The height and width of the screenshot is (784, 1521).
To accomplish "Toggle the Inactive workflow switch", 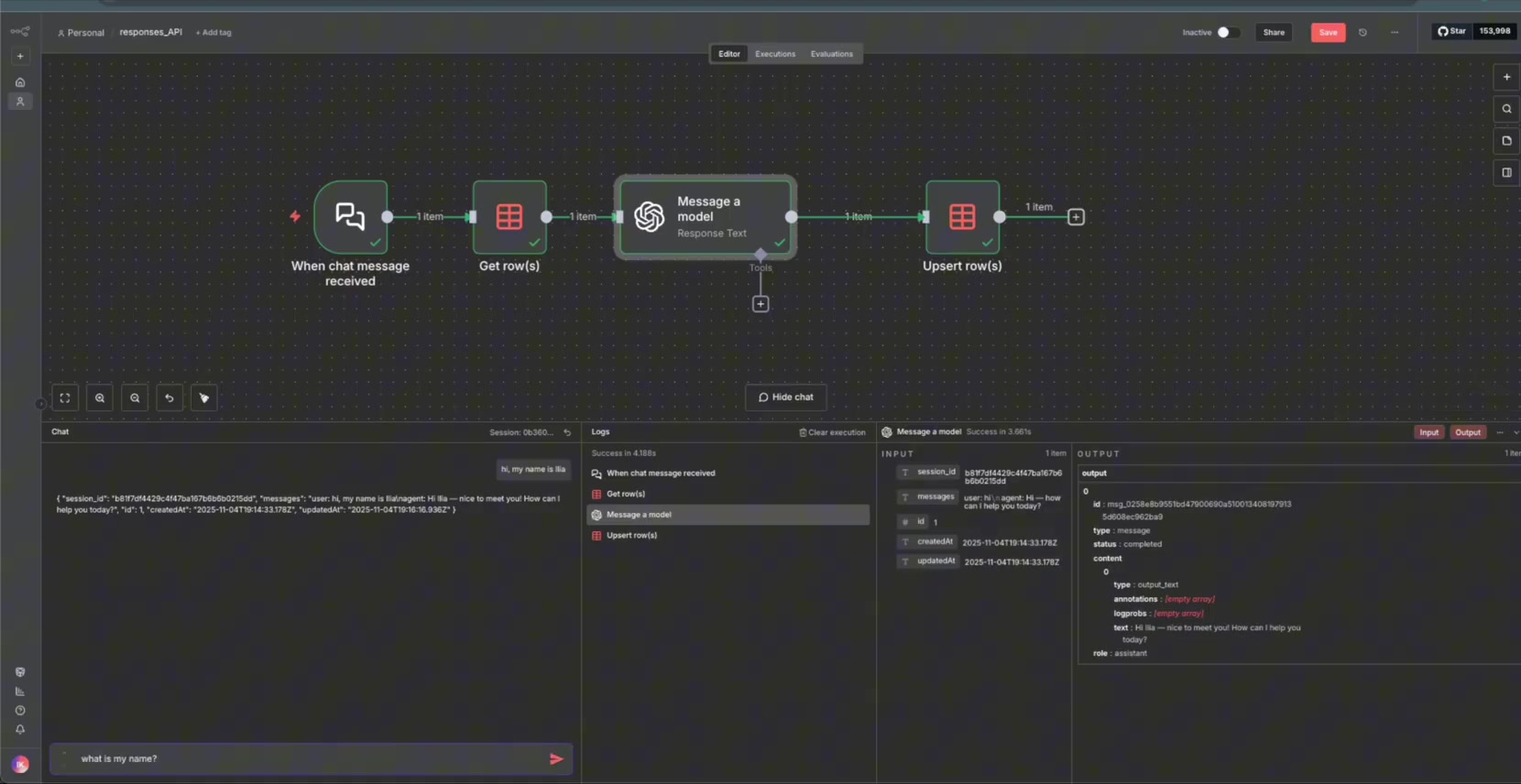I will [1228, 32].
